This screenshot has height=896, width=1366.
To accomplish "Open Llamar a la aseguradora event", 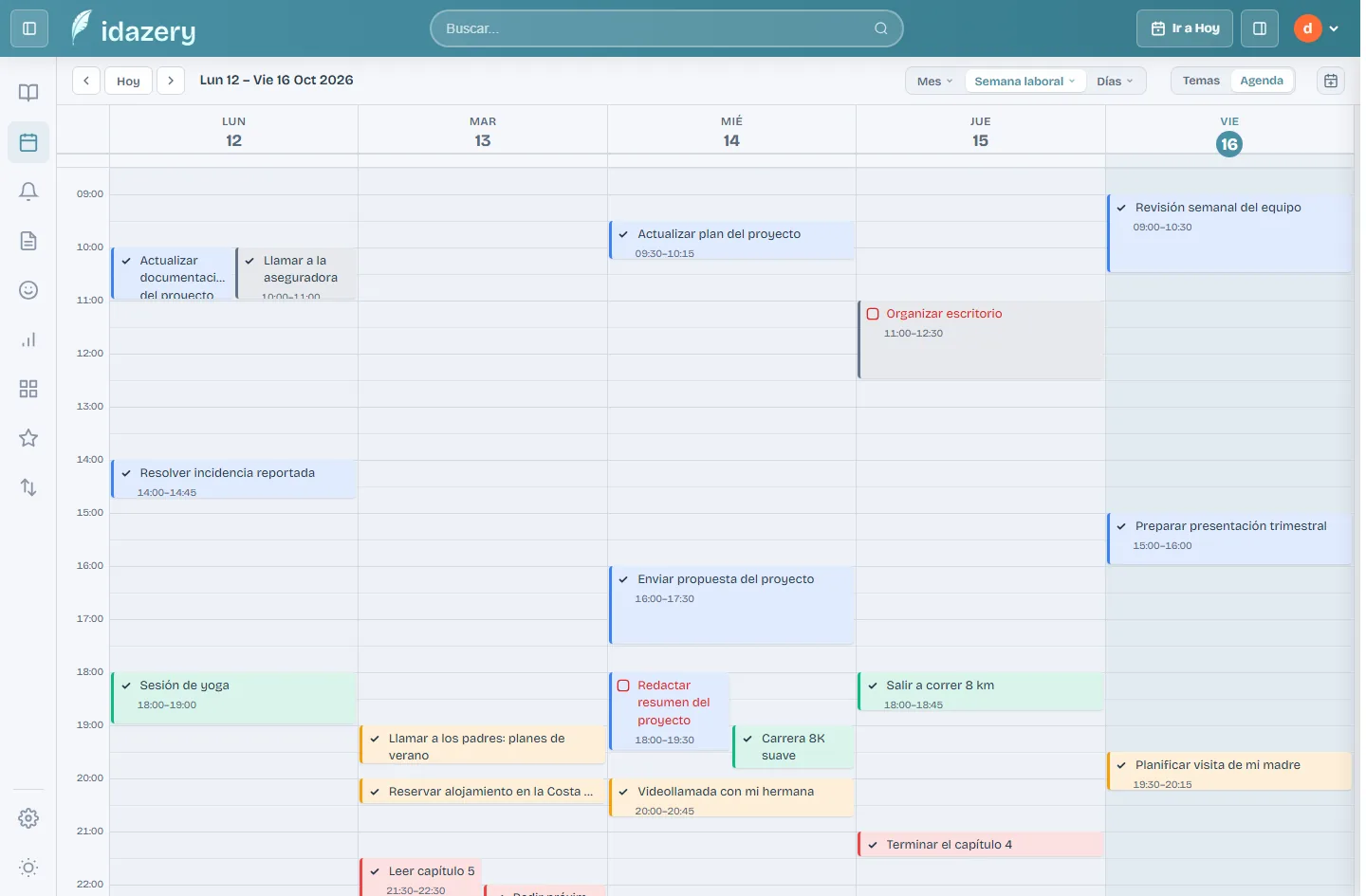I will (296, 273).
